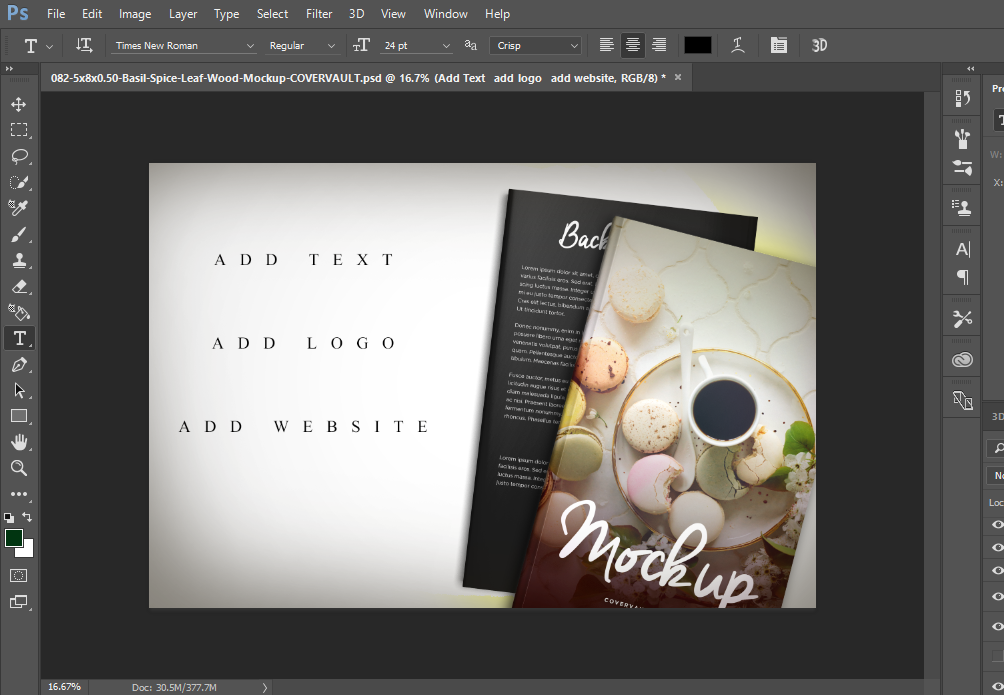Toggle text orientation button
The width and height of the screenshot is (1004, 695).
point(85,46)
